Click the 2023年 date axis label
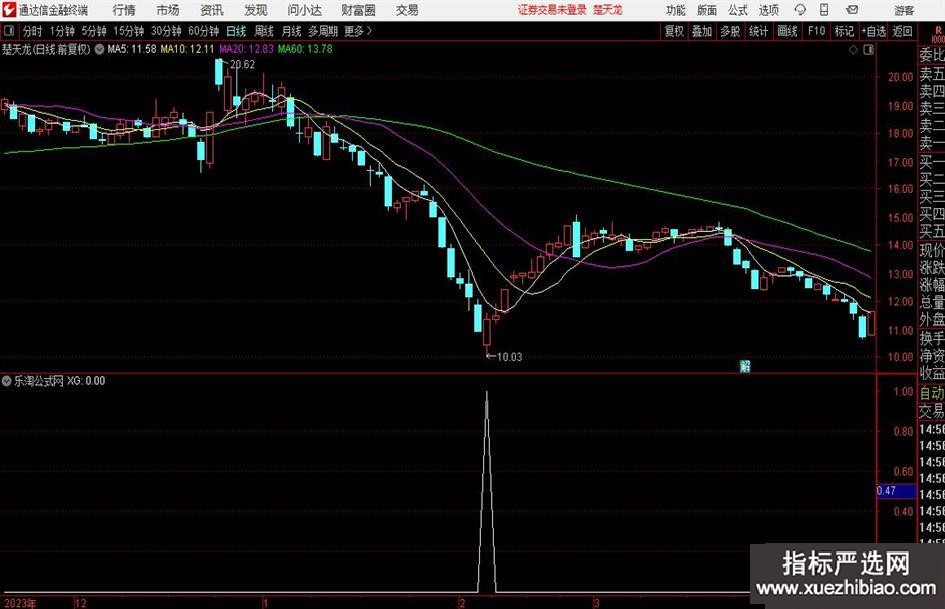This screenshot has height=609, width=945. point(19,603)
